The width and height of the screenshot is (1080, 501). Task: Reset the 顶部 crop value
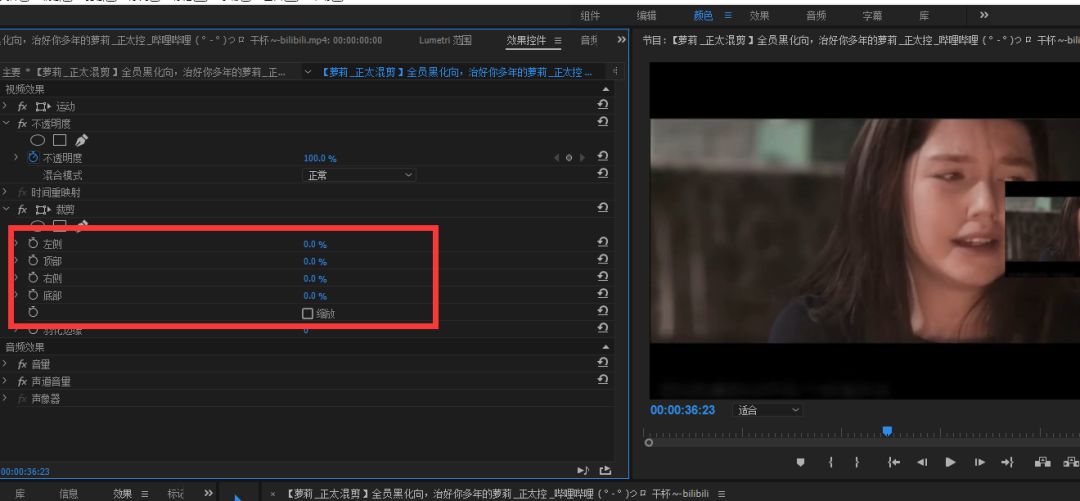coord(603,259)
